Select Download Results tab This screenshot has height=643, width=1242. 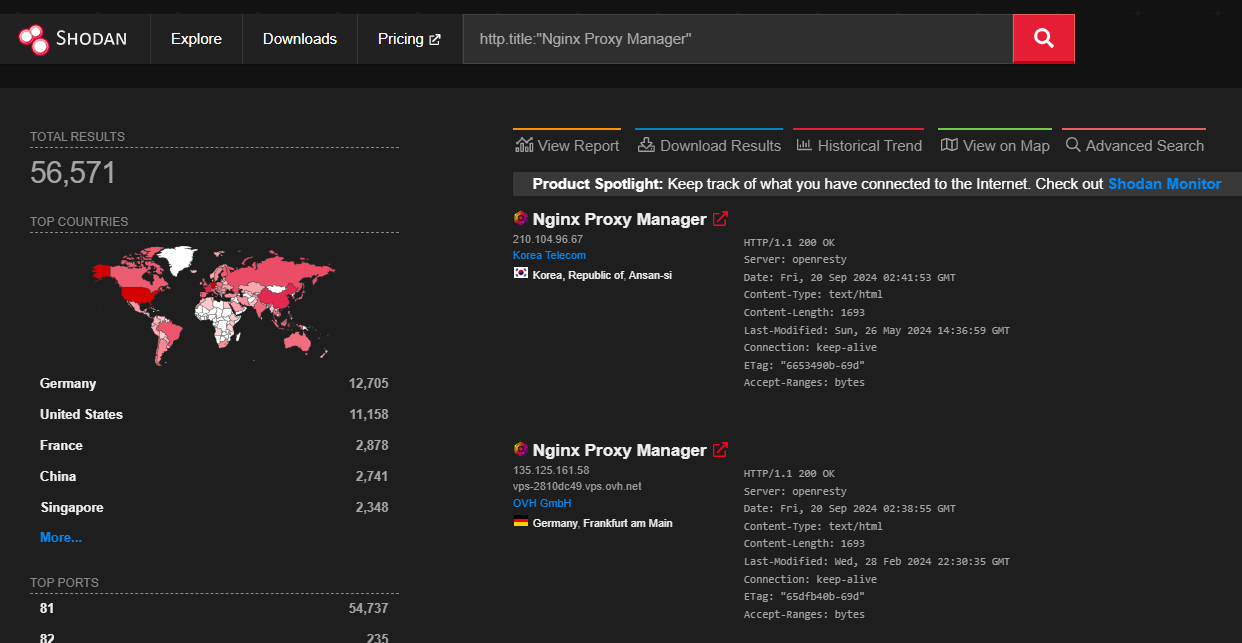point(708,145)
